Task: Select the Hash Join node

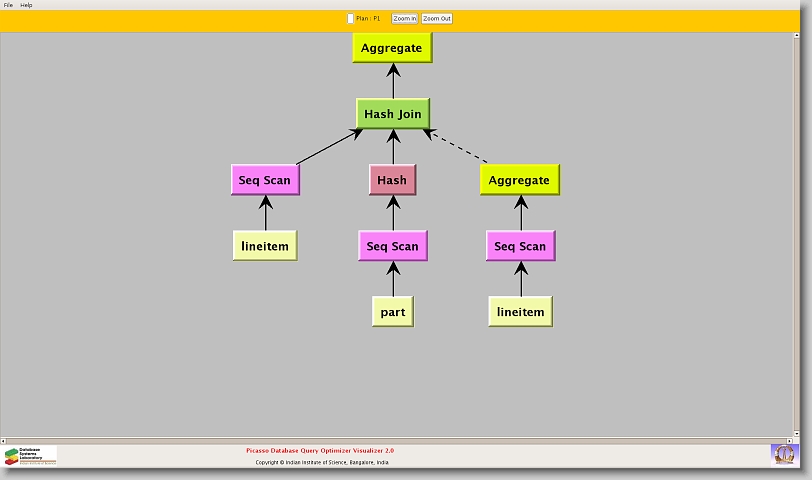Action: click(392, 114)
